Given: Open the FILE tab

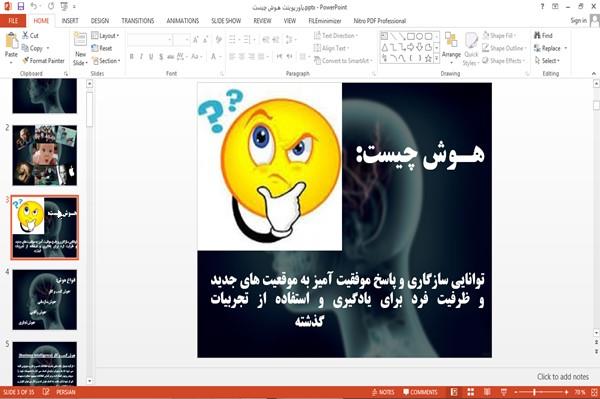Looking at the screenshot, I should (13, 21).
